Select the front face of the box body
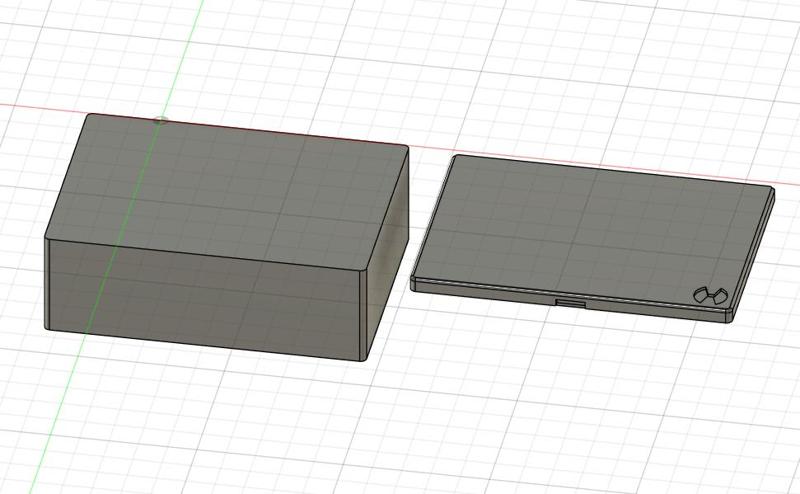 [x=204, y=298]
